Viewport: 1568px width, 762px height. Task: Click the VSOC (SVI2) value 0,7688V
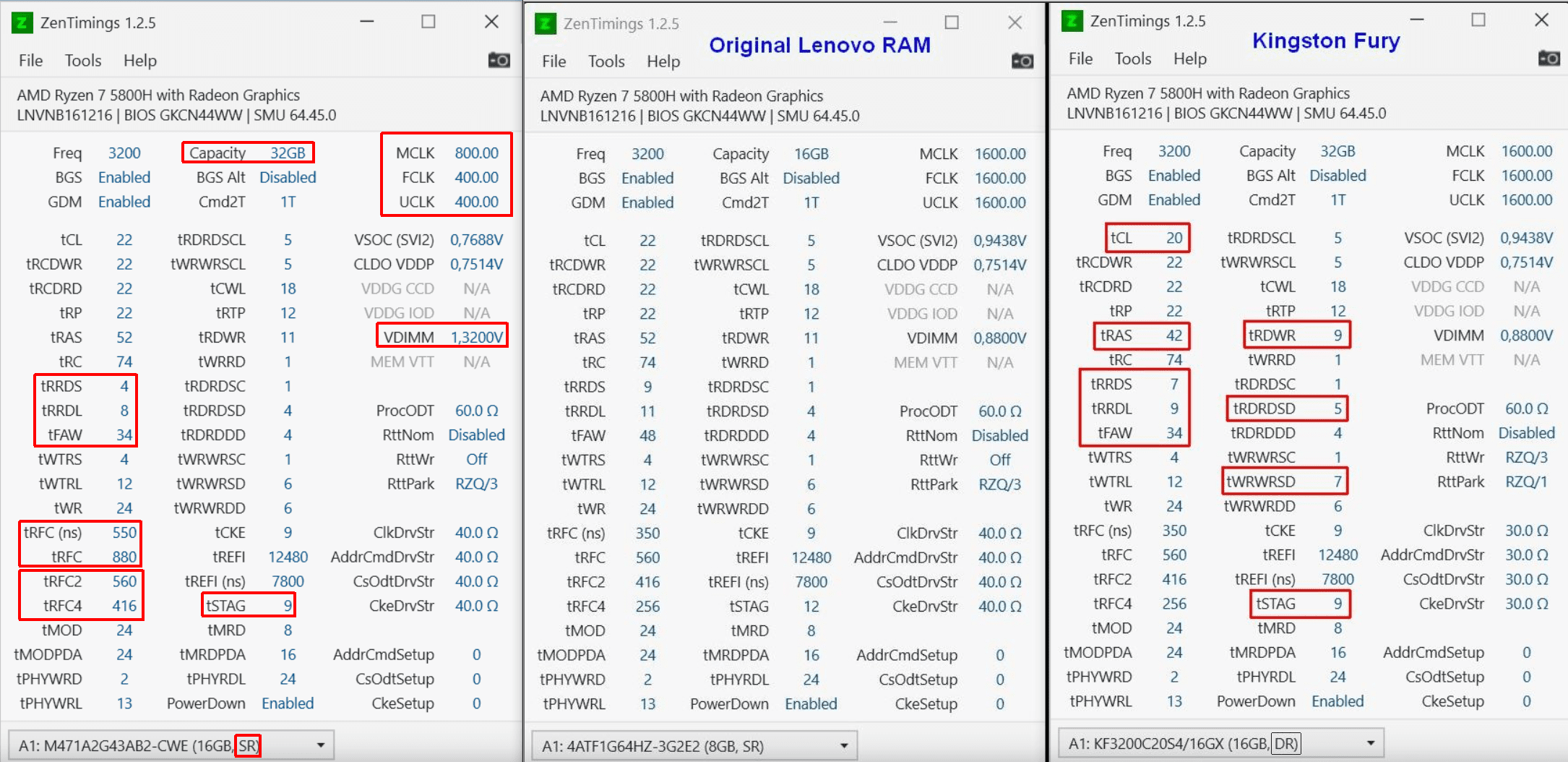pos(477,240)
